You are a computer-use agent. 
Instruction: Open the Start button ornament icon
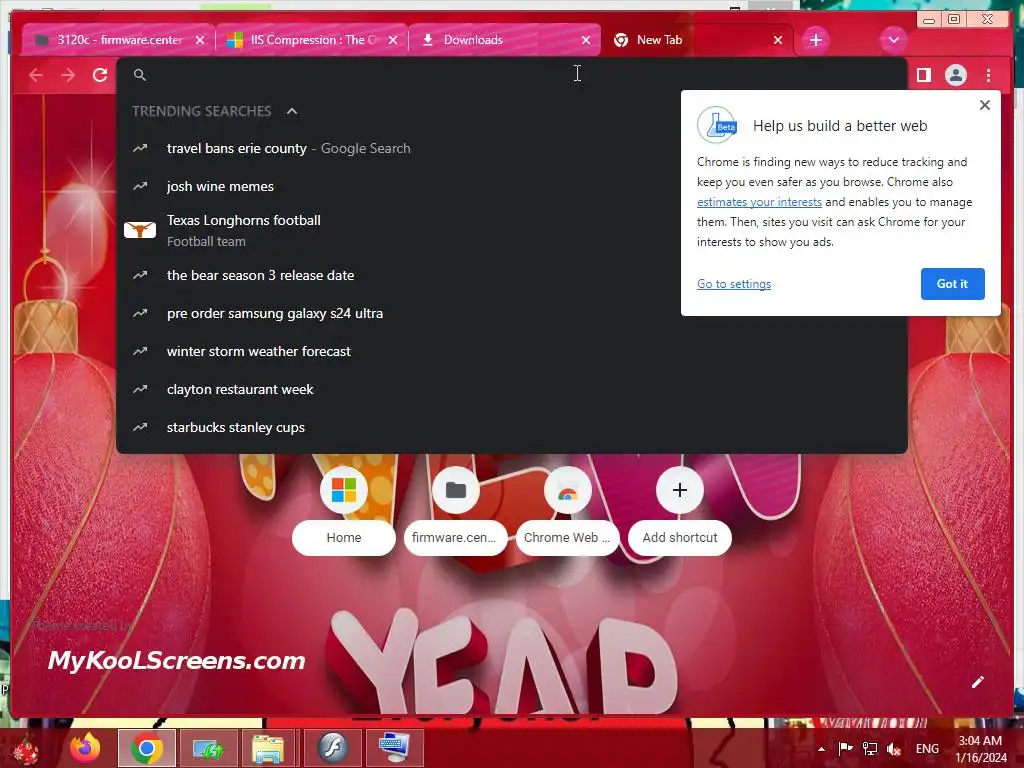[x=26, y=749]
